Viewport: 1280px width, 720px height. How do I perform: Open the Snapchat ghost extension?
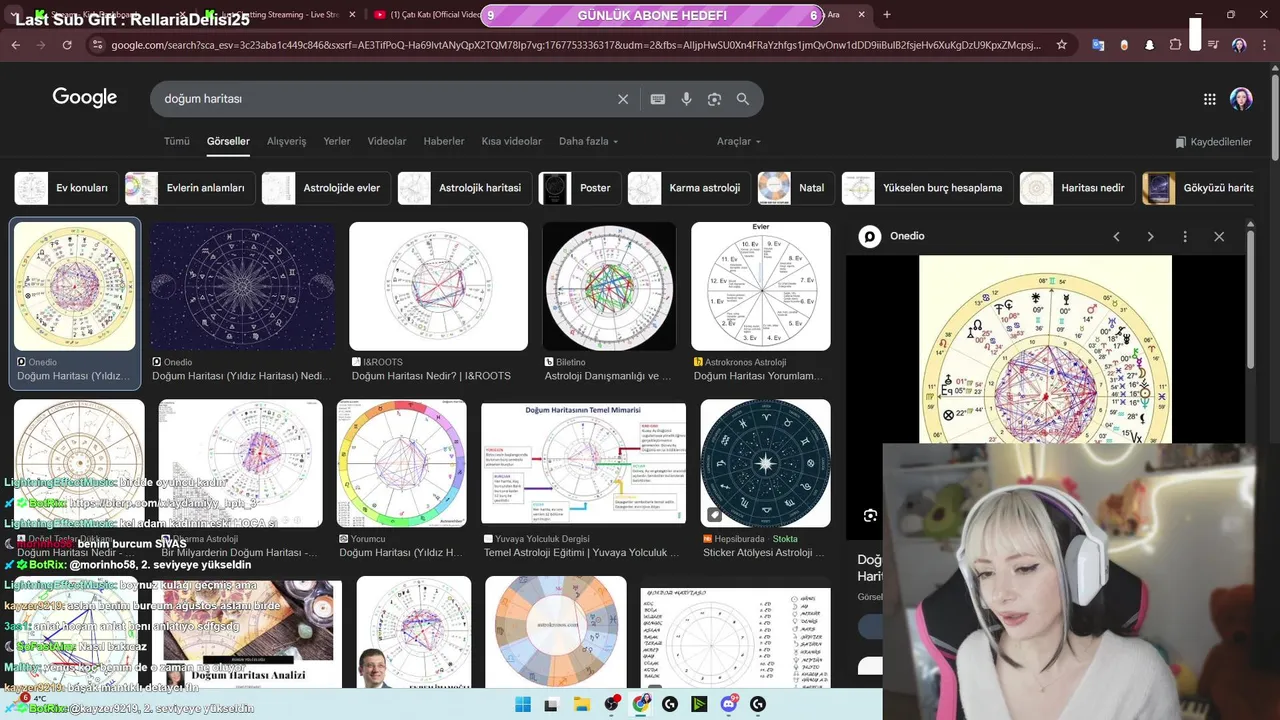[x=1149, y=45]
